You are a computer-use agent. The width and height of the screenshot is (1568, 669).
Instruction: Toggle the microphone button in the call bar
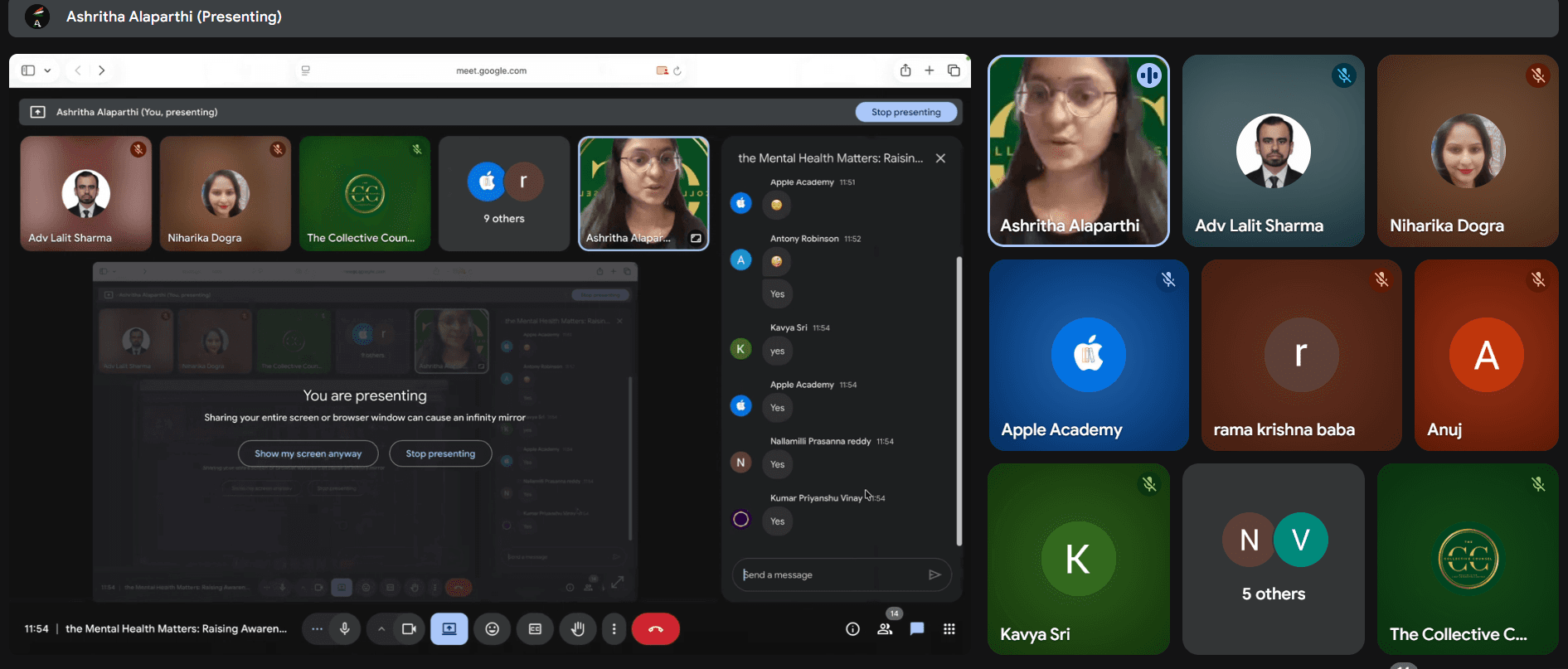pos(345,629)
